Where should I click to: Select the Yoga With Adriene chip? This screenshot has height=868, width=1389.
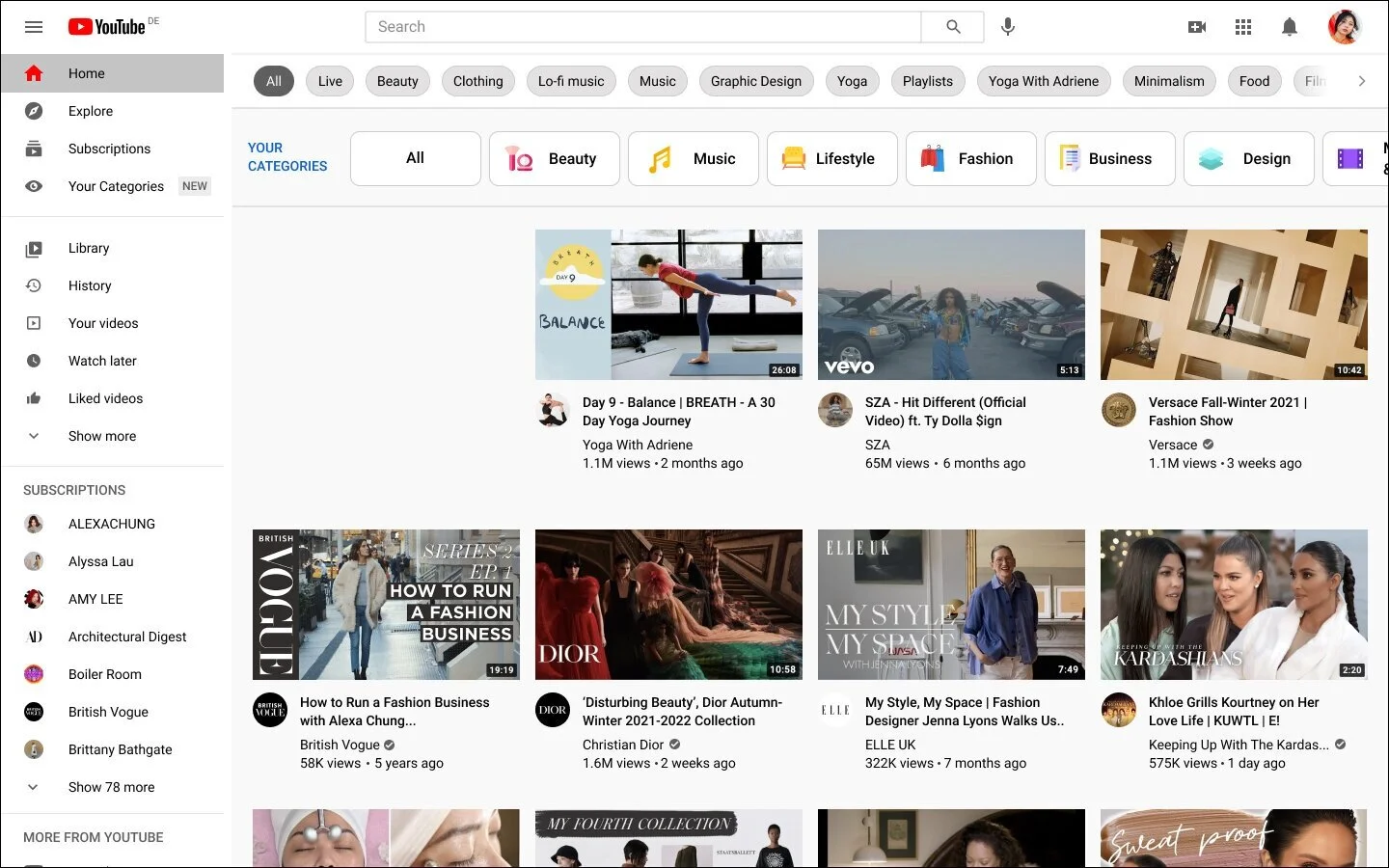1044,81
